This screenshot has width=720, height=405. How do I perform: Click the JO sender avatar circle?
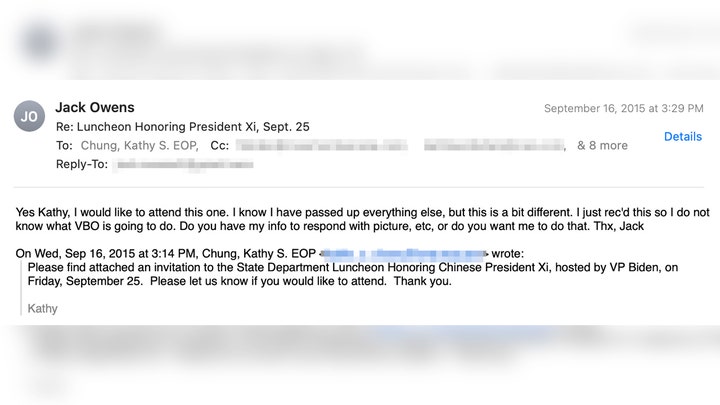[x=29, y=116]
